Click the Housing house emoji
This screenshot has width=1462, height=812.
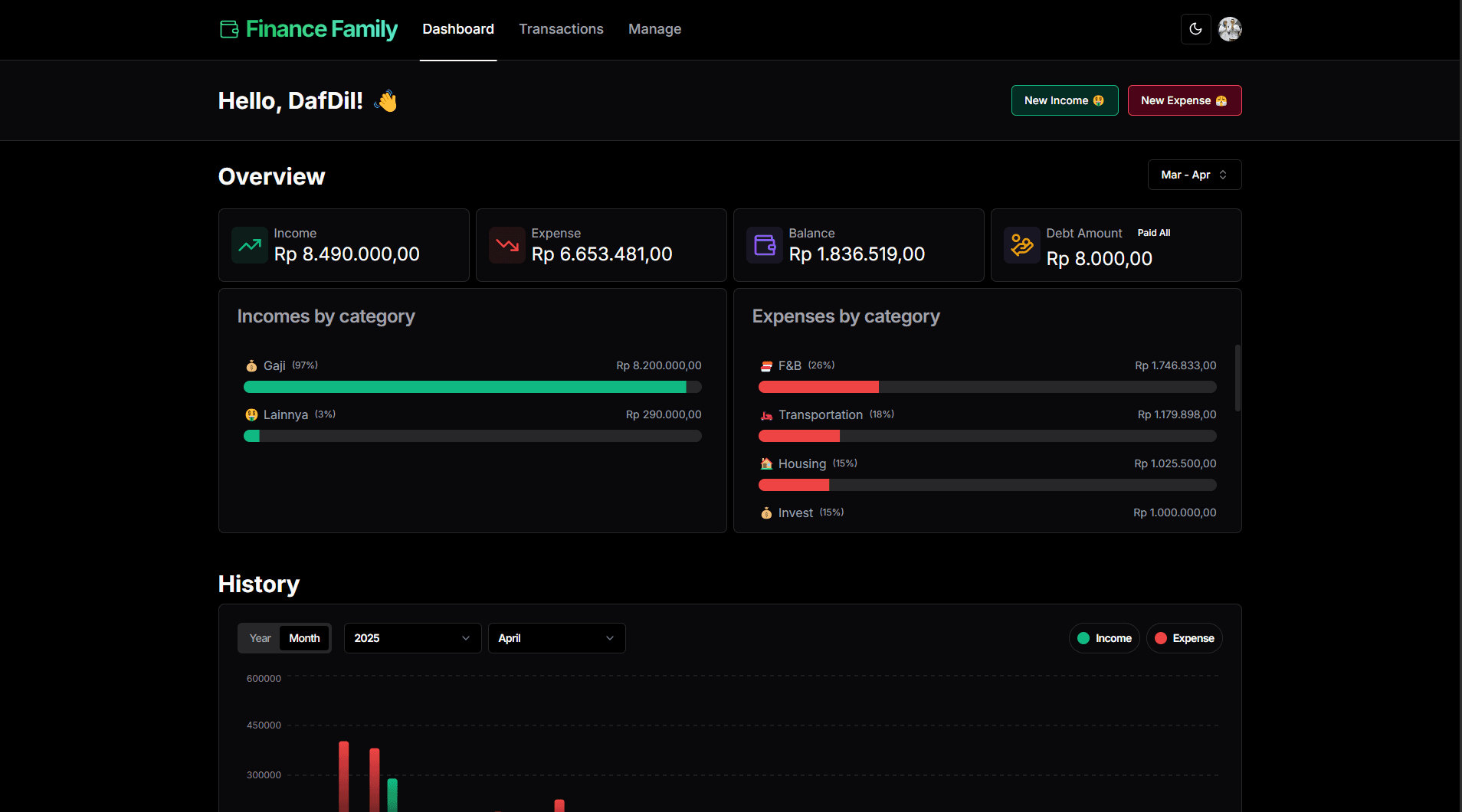tap(766, 464)
